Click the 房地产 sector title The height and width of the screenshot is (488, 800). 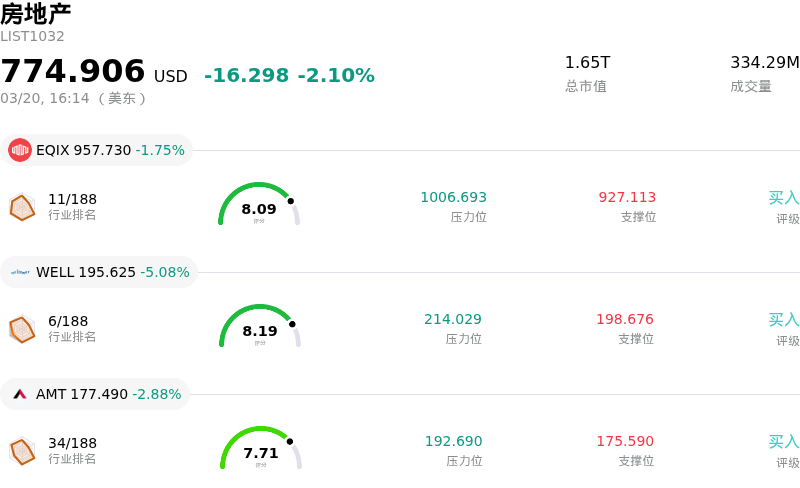(36, 14)
